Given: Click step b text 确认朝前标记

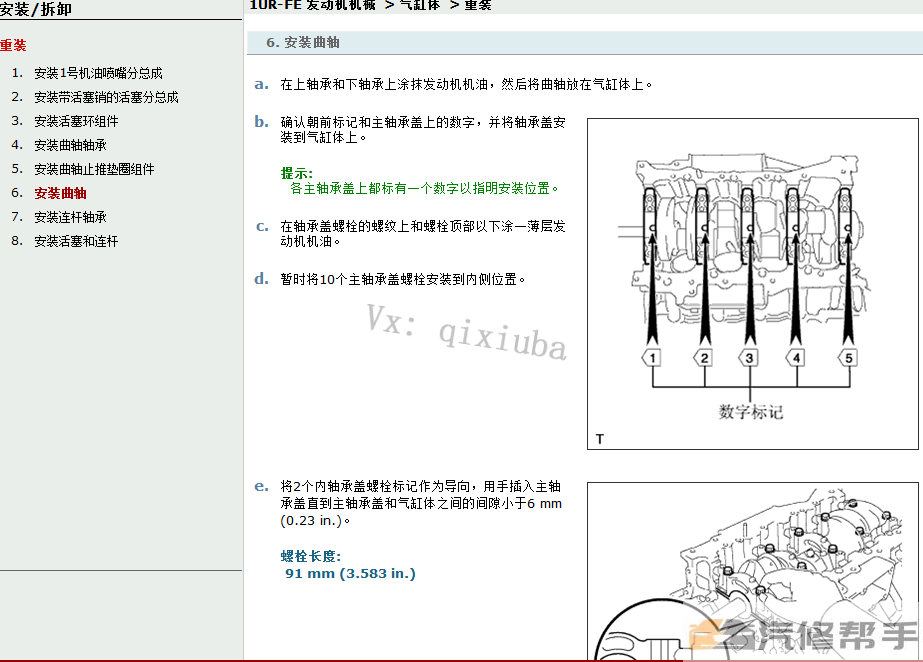Looking at the screenshot, I should pos(423,129).
